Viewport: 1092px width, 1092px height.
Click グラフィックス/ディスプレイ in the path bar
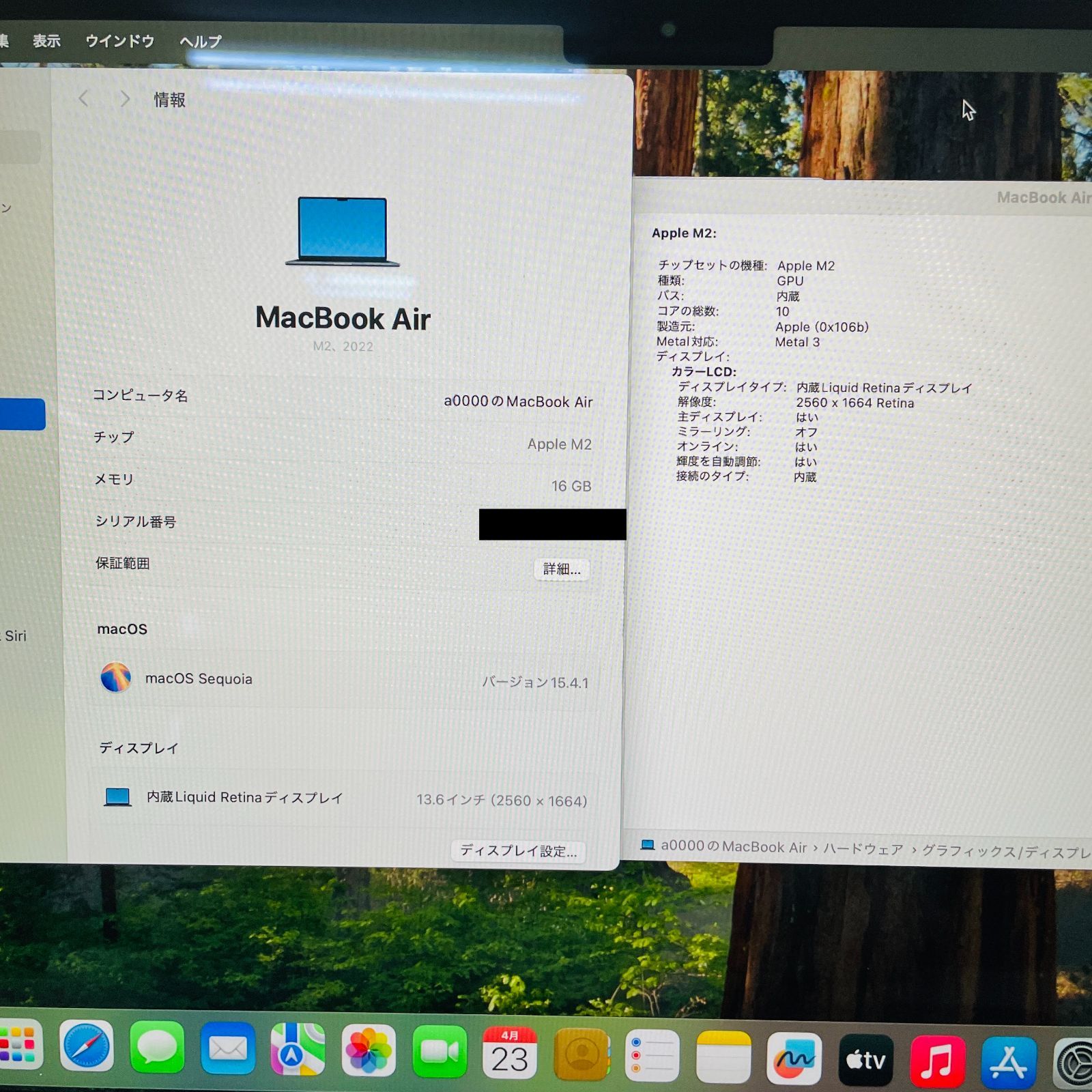point(1007,852)
